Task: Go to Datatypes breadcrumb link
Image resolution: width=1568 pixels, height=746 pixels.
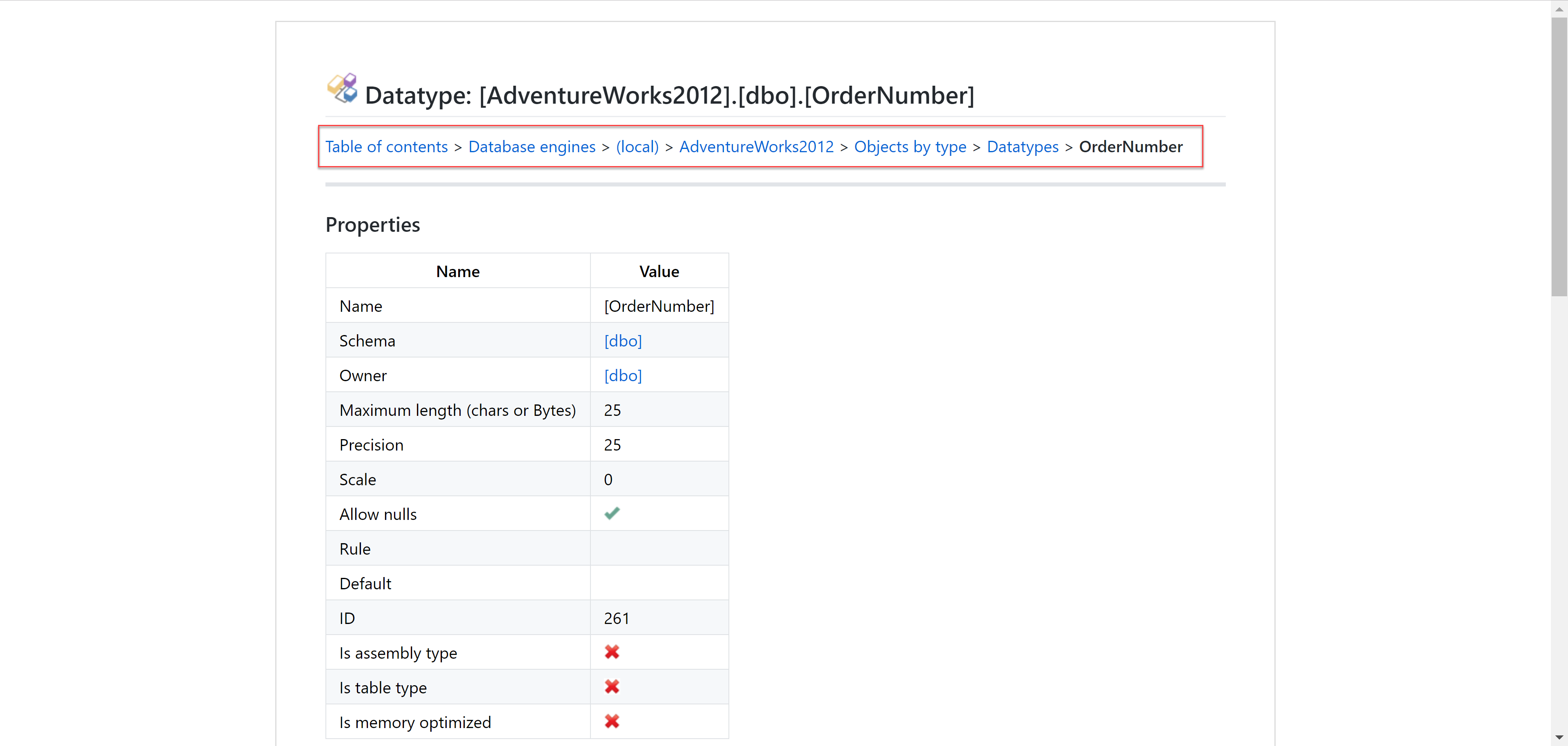Action: pos(1022,147)
